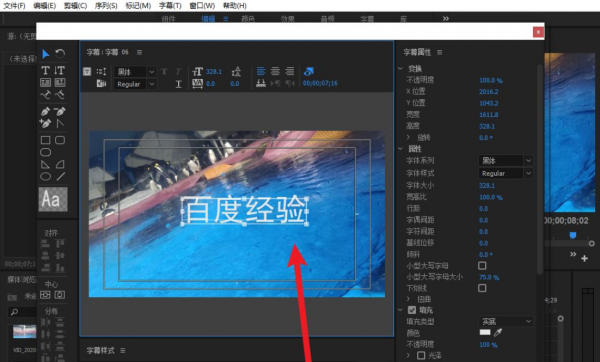Viewport: 600px width, 362px height.
Task: Open 字幕属性 panel menu icon
Action: tap(439, 52)
